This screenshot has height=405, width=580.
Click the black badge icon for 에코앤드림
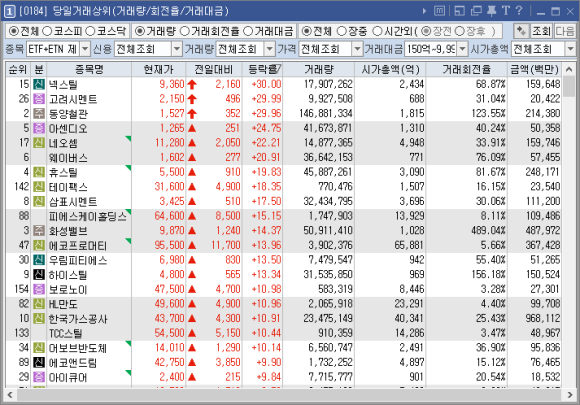click(39, 362)
